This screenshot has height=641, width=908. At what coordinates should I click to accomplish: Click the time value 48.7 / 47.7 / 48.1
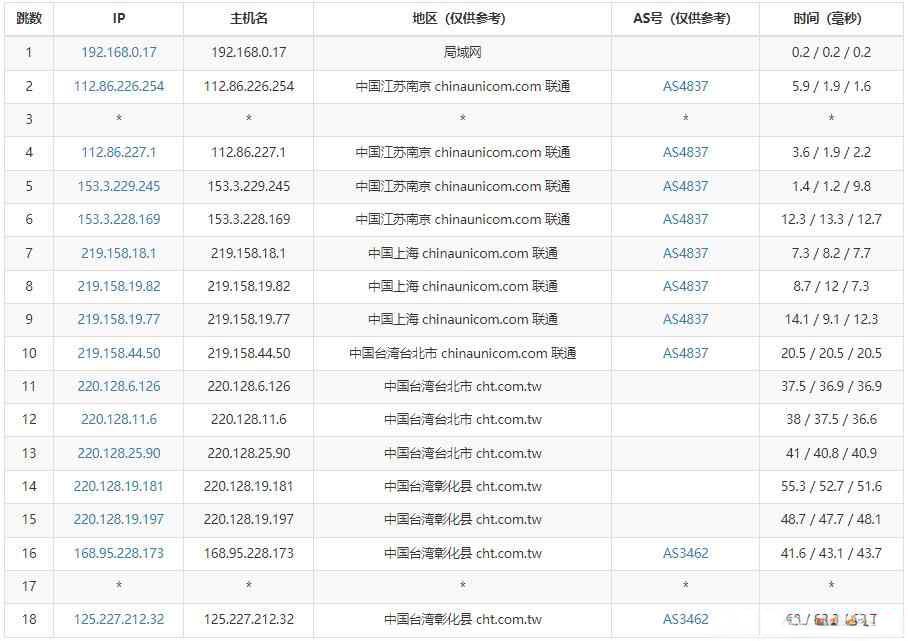[x=832, y=519]
